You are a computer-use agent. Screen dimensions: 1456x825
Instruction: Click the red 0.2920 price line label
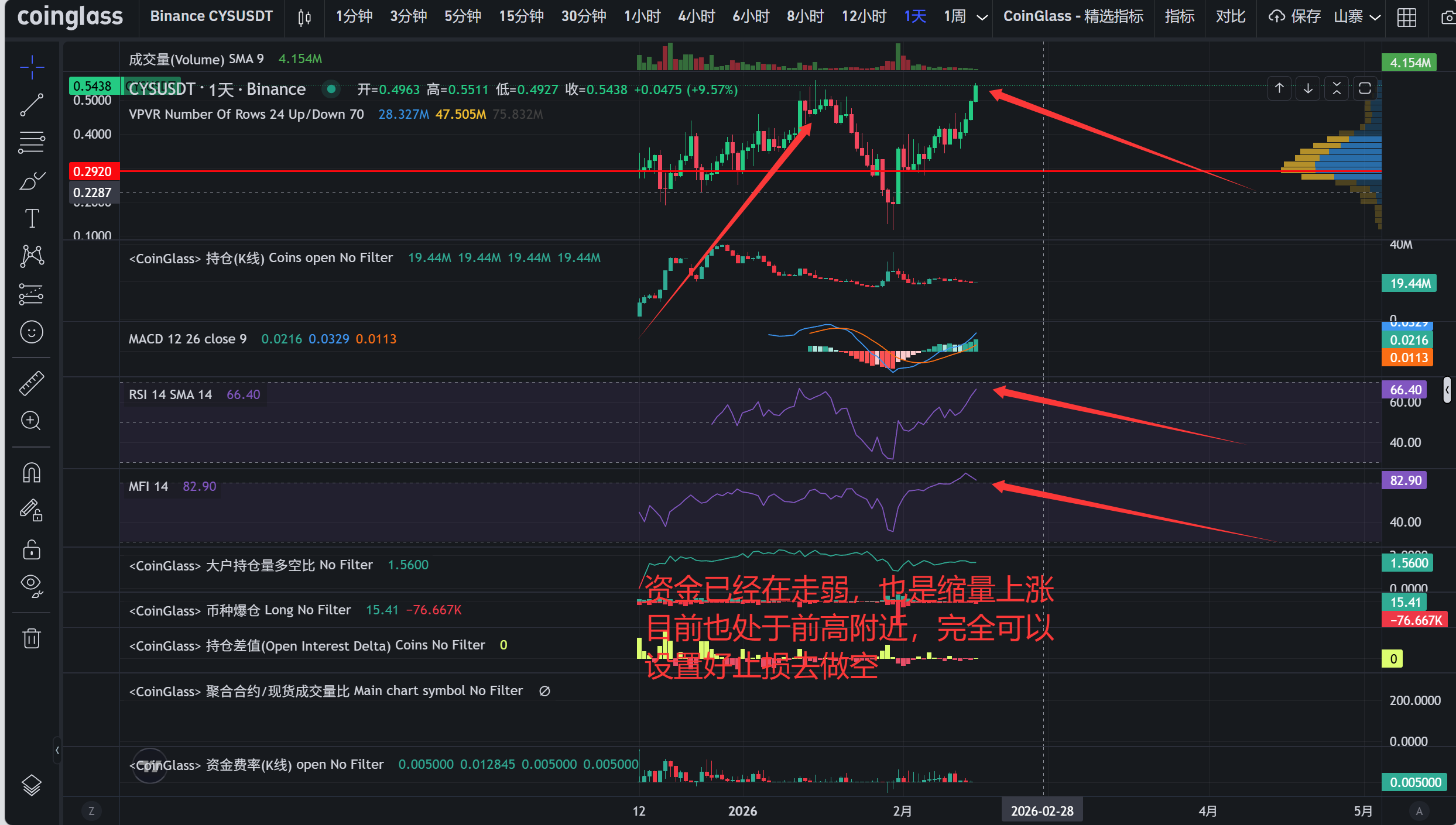pos(94,171)
